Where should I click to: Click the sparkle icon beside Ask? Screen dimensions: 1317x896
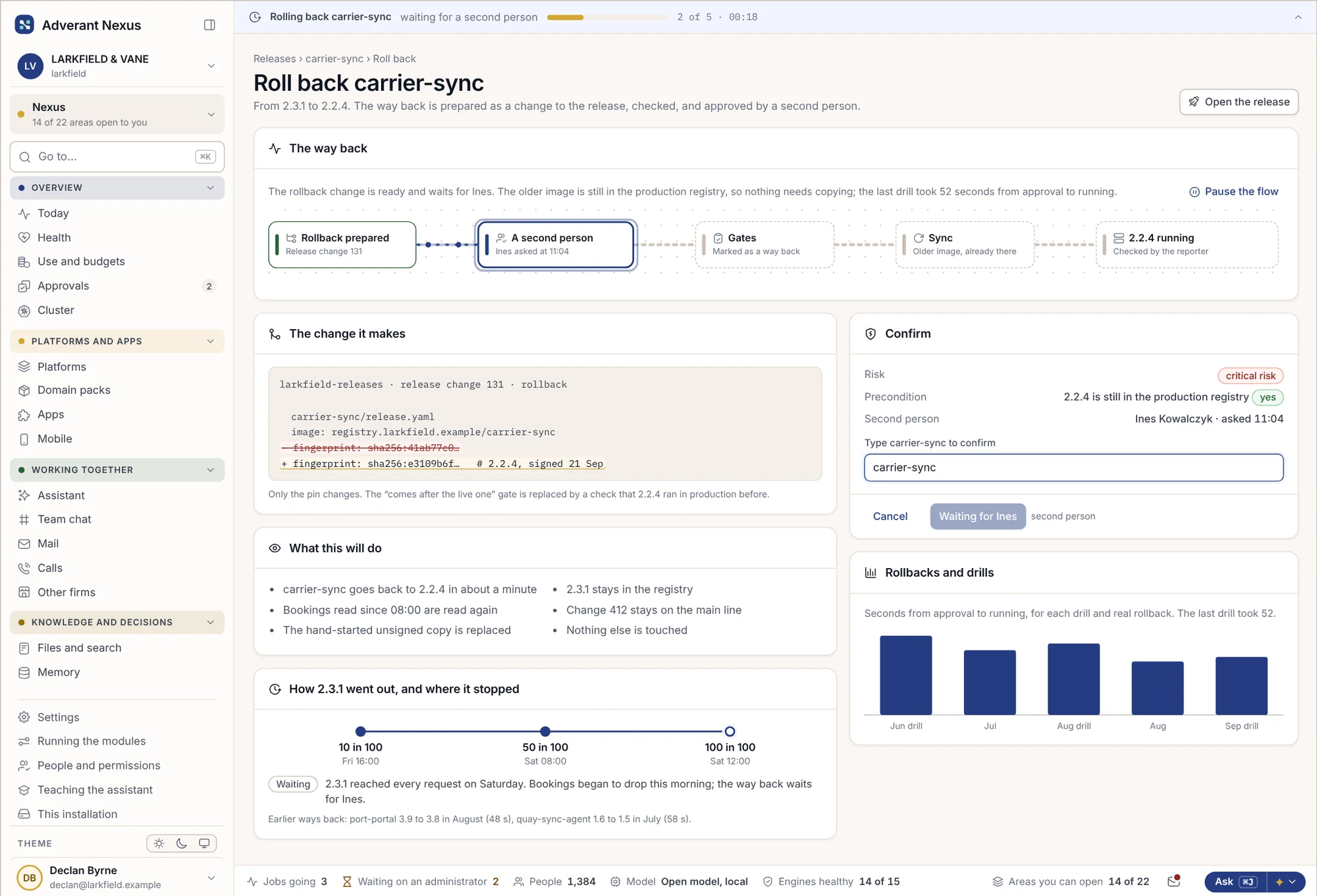tap(1279, 882)
